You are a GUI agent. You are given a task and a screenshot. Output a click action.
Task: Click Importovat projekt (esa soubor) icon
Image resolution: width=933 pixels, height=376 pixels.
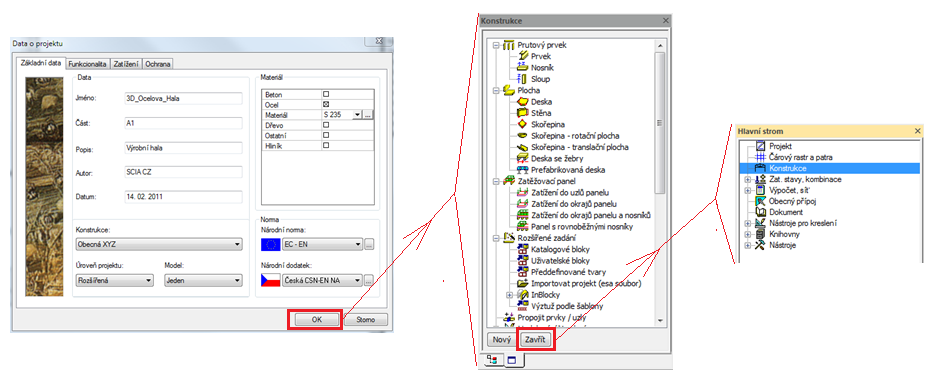tap(523, 283)
